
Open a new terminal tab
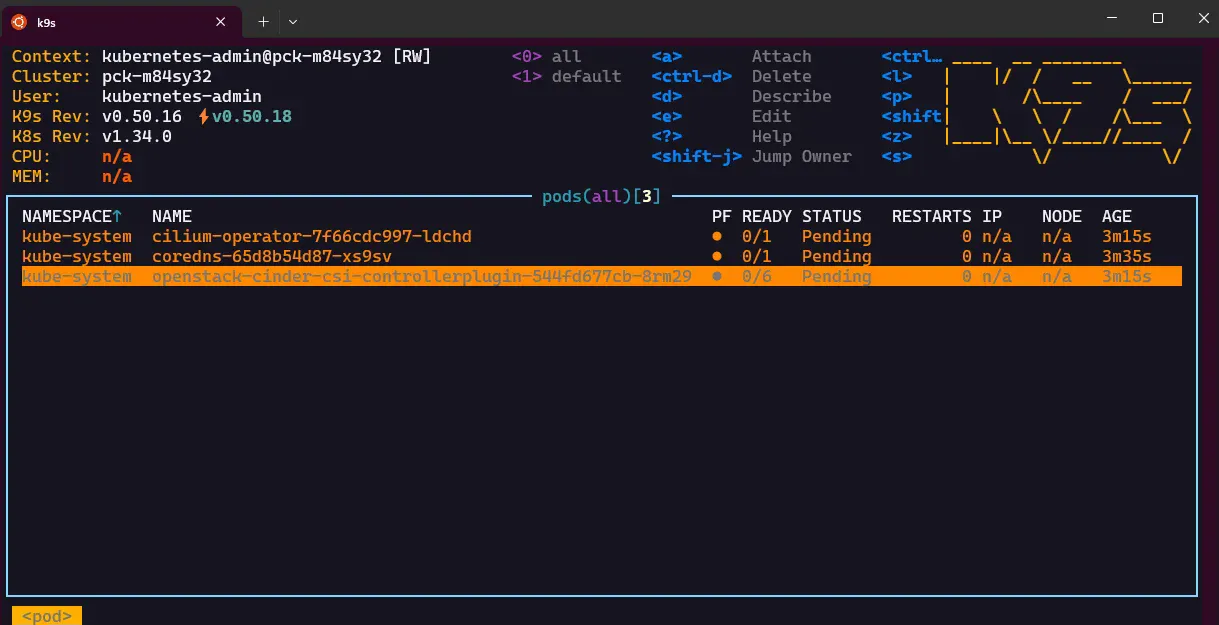click(263, 20)
